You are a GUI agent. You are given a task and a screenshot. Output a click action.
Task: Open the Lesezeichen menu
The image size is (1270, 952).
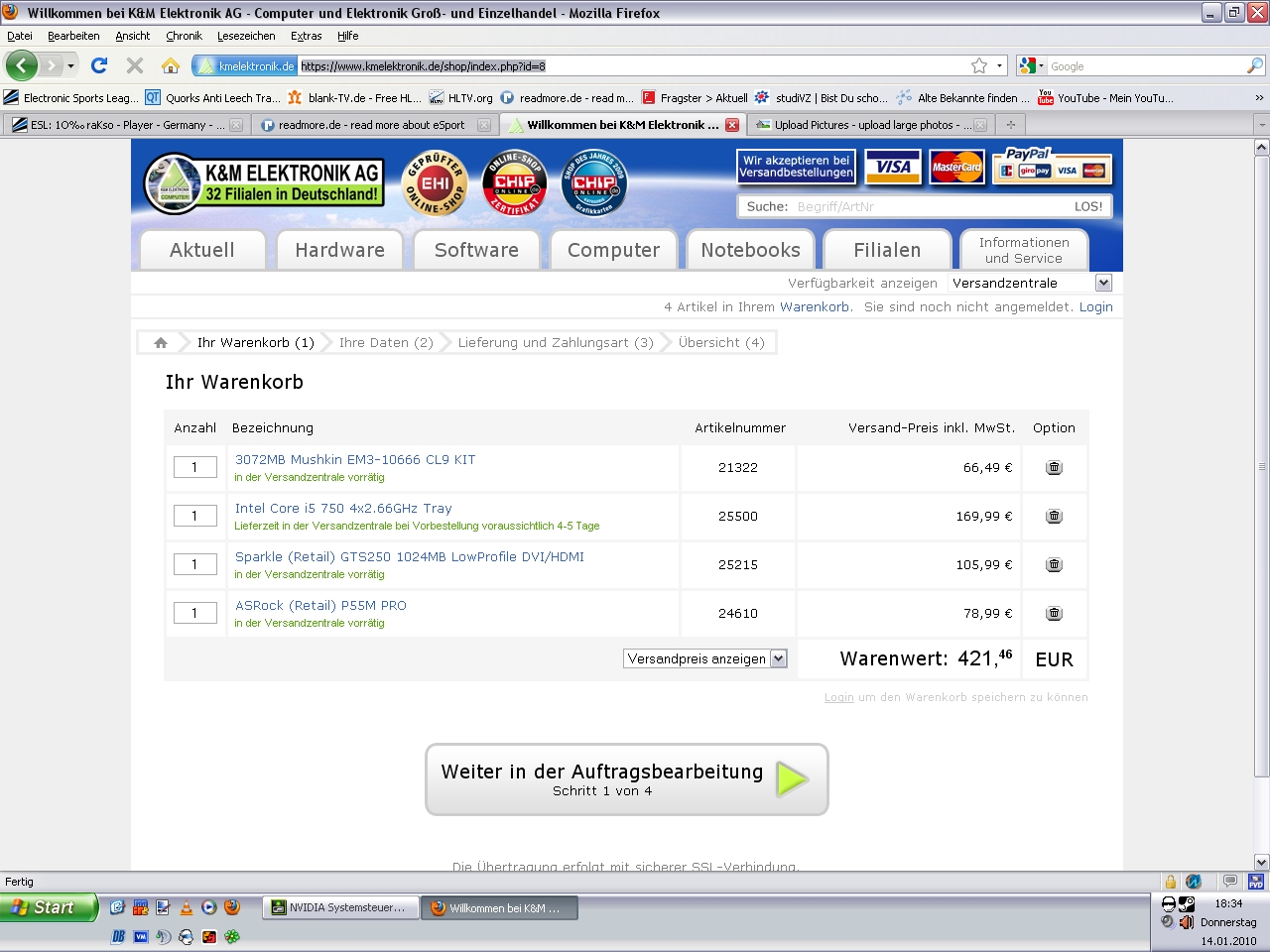(246, 36)
